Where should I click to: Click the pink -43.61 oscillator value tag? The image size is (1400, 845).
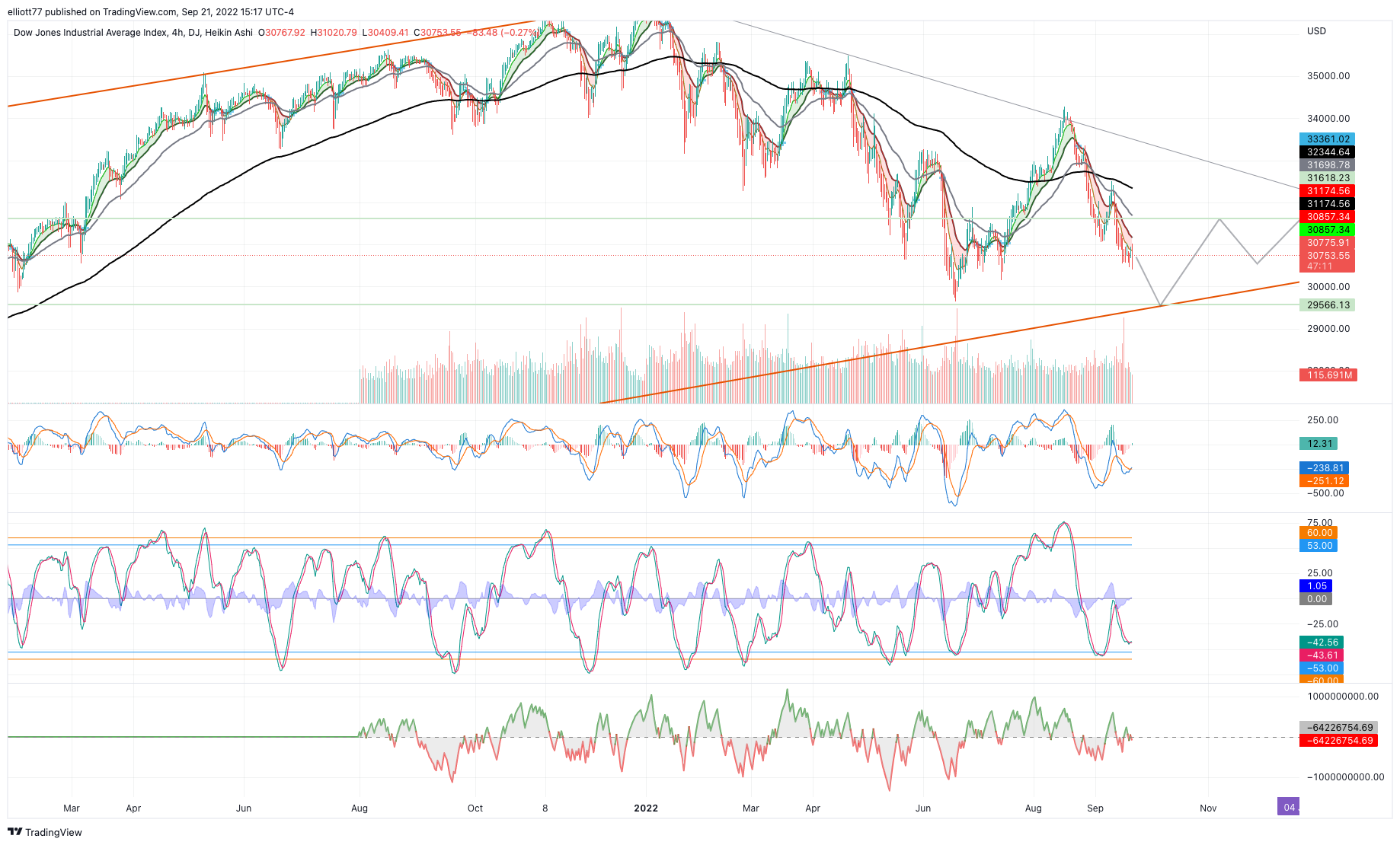click(x=1322, y=655)
